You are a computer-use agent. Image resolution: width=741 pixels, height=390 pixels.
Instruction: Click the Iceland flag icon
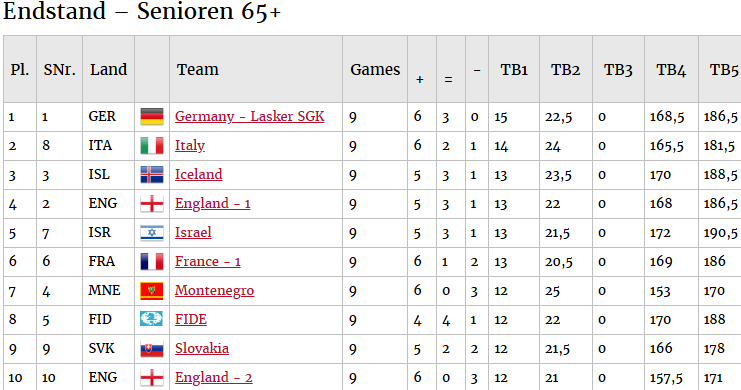coord(152,174)
